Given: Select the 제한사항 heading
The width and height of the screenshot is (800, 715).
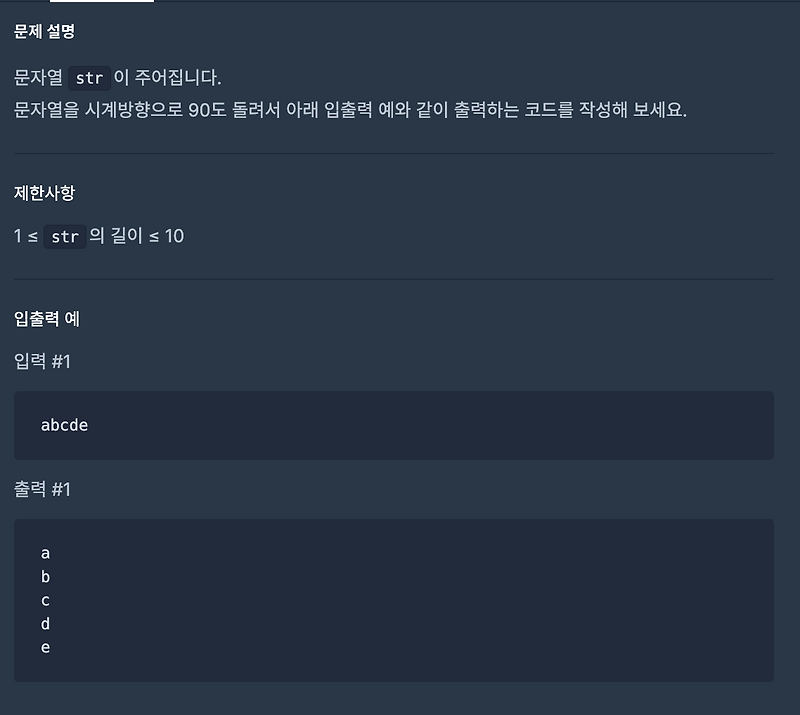Looking at the screenshot, I should click(x=41, y=194).
